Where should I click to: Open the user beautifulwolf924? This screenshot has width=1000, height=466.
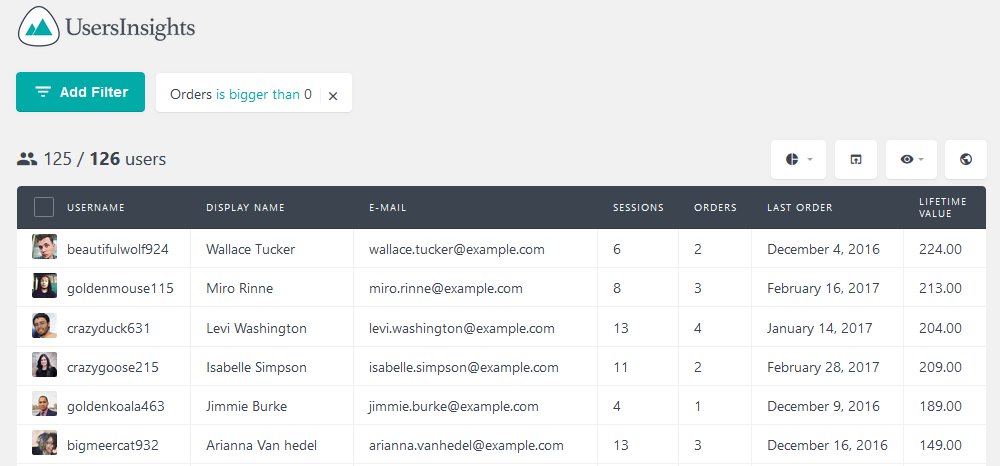pyautogui.click(x=118, y=249)
